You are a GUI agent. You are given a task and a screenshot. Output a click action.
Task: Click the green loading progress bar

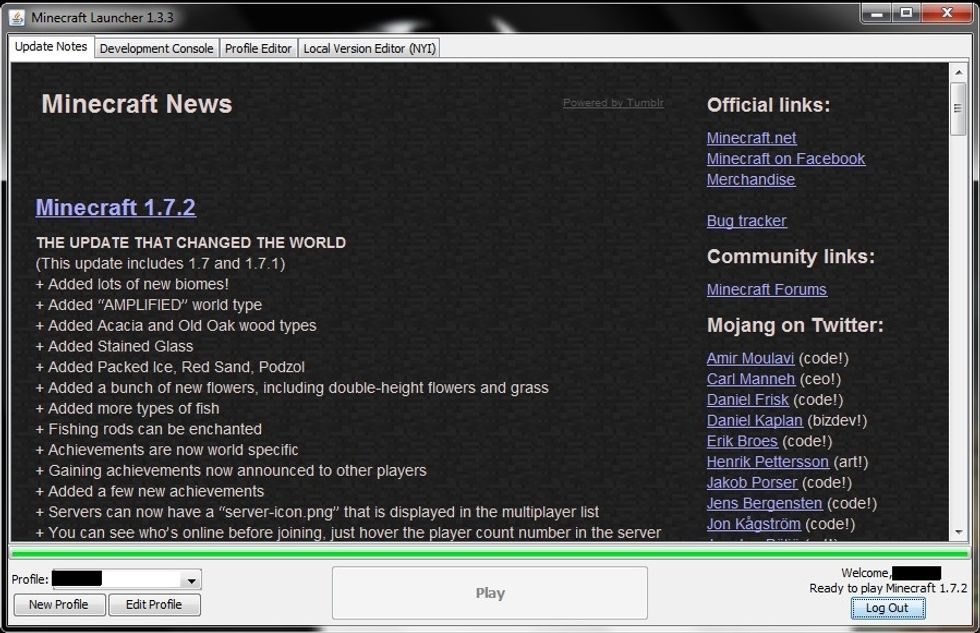pyautogui.click(x=489, y=552)
